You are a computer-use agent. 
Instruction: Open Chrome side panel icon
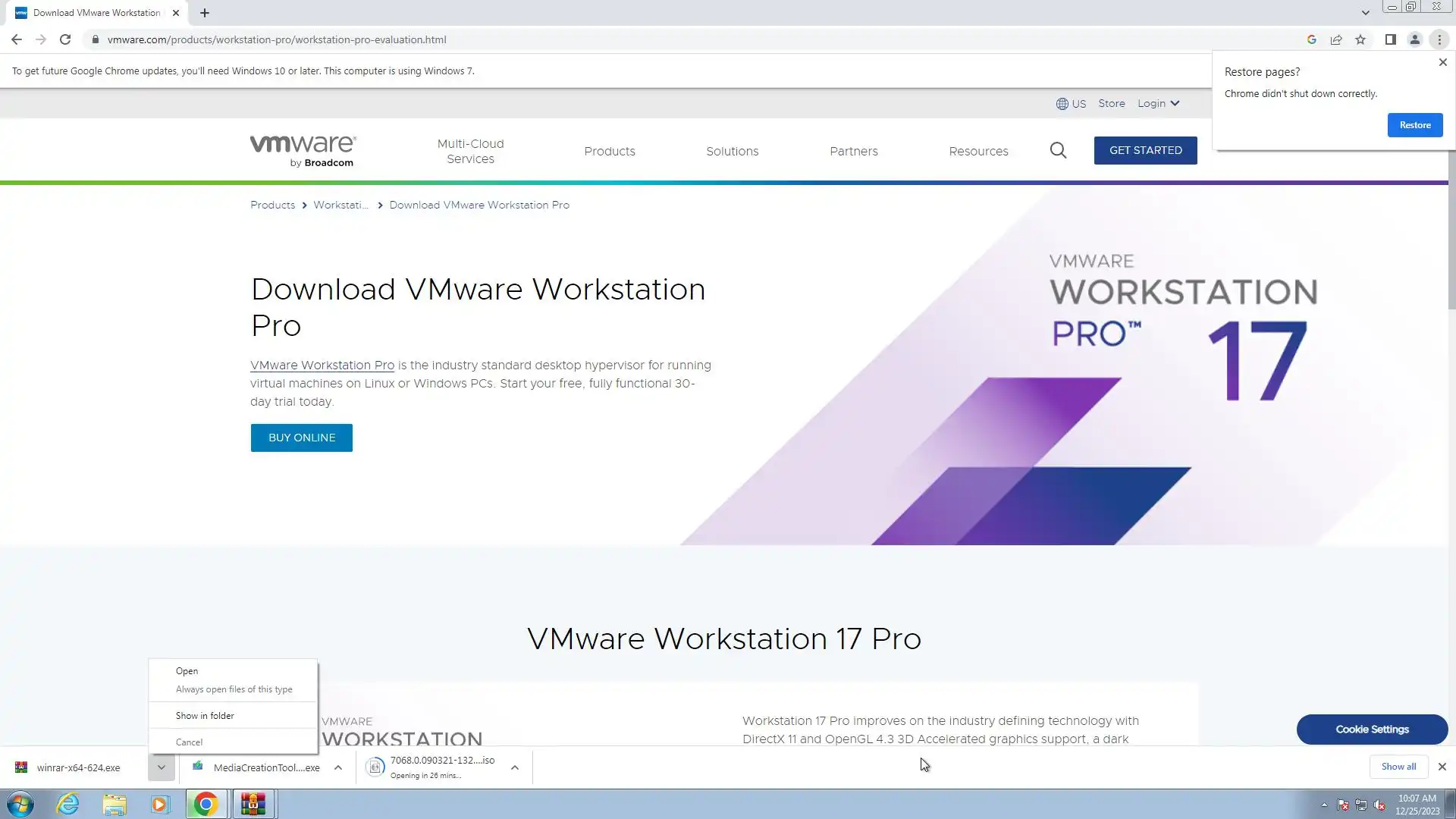coord(1390,39)
